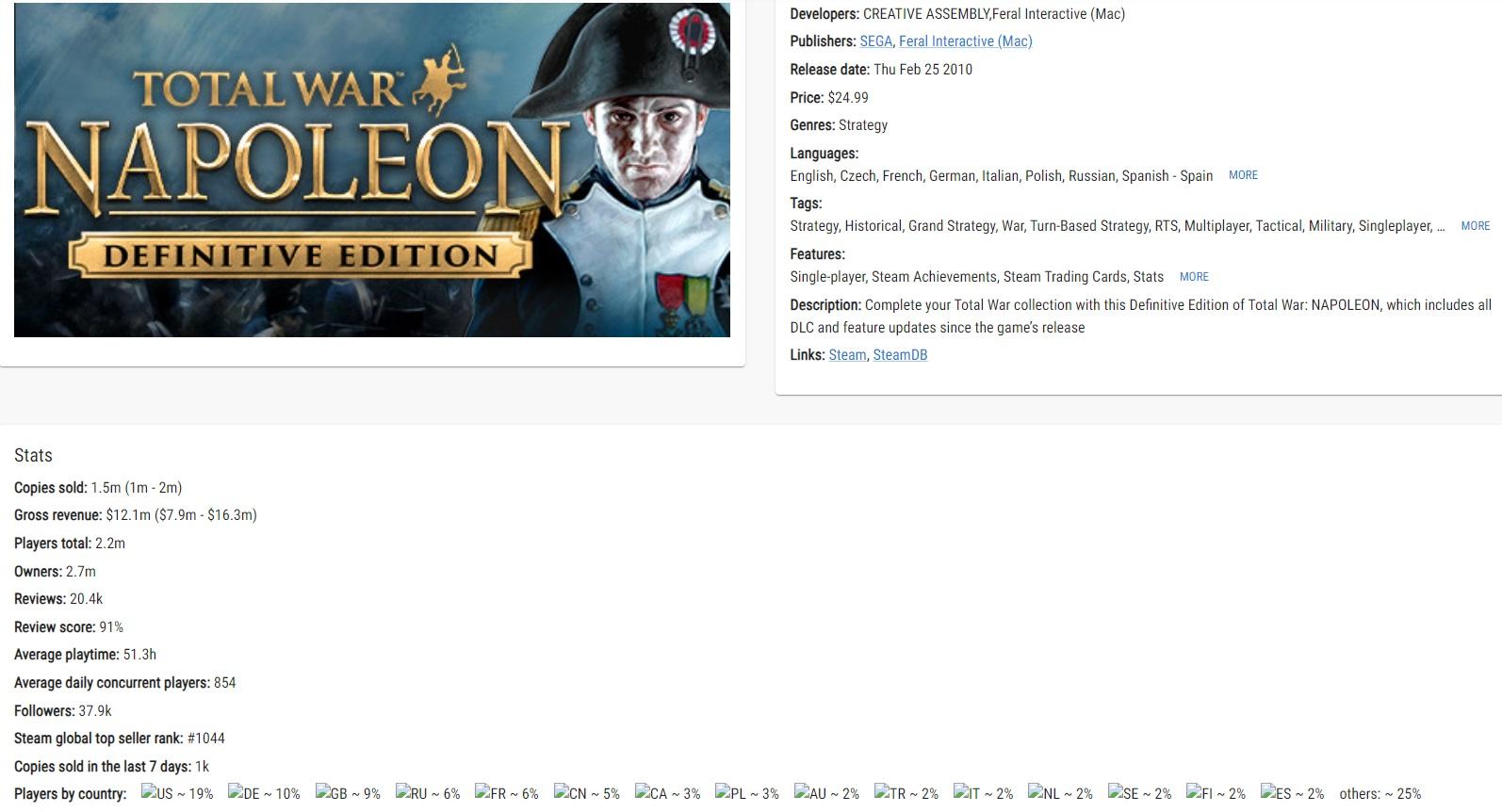The width and height of the screenshot is (1502, 812).
Task: Click the Copies sold '1.5m (1m - 2m)' value
Action: tap(137, 488)
